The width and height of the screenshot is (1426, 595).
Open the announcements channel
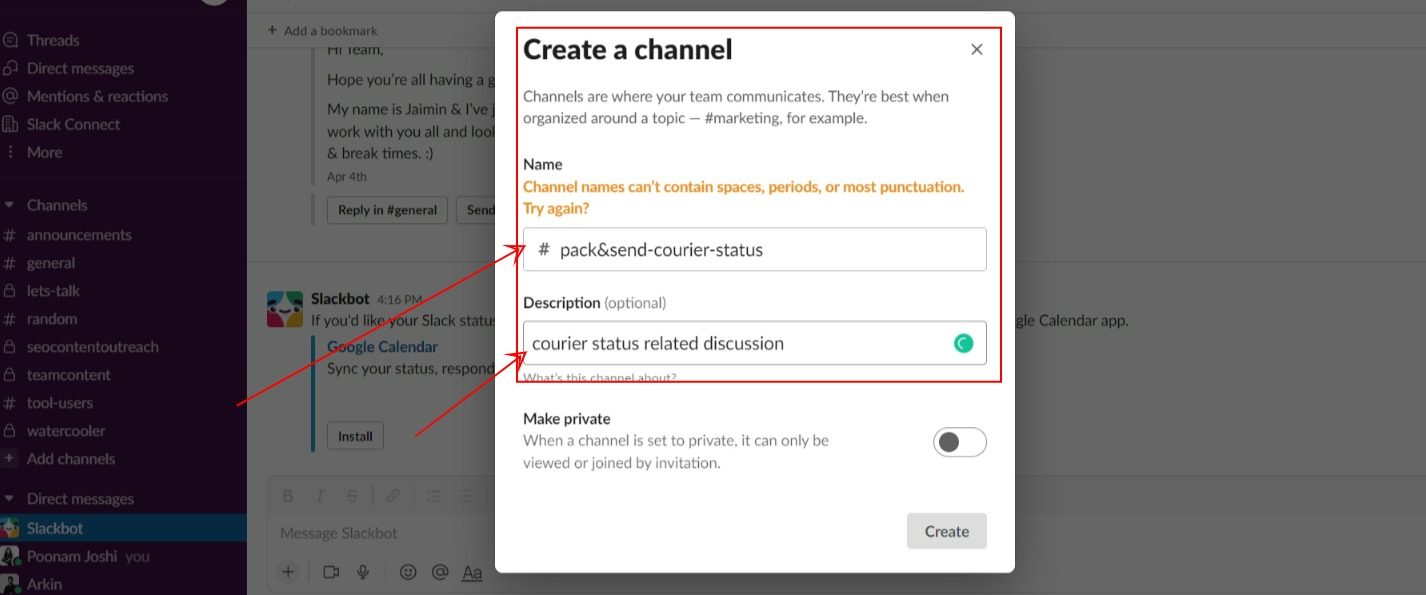tap(79, 235)
